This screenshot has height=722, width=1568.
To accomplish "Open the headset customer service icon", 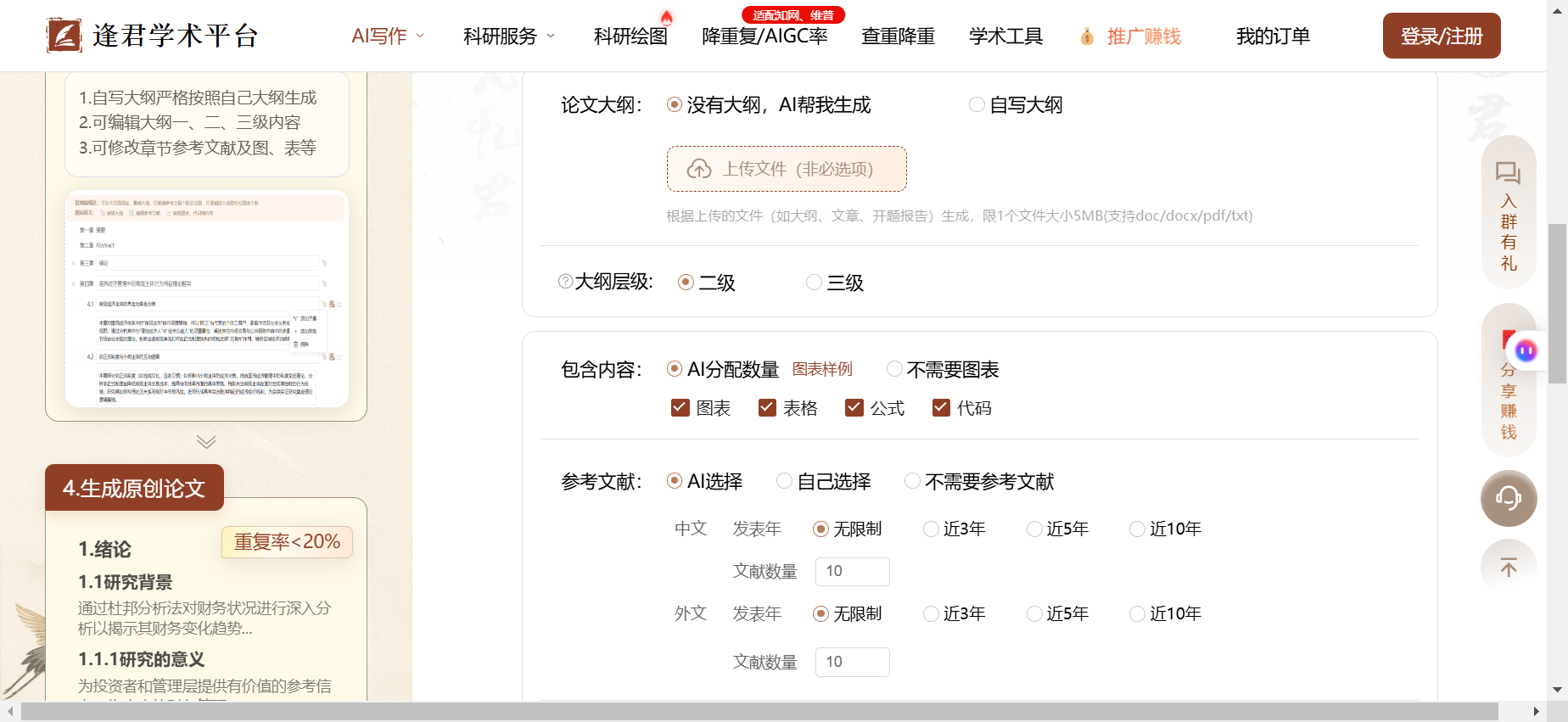I will (x=1509, y=498).
